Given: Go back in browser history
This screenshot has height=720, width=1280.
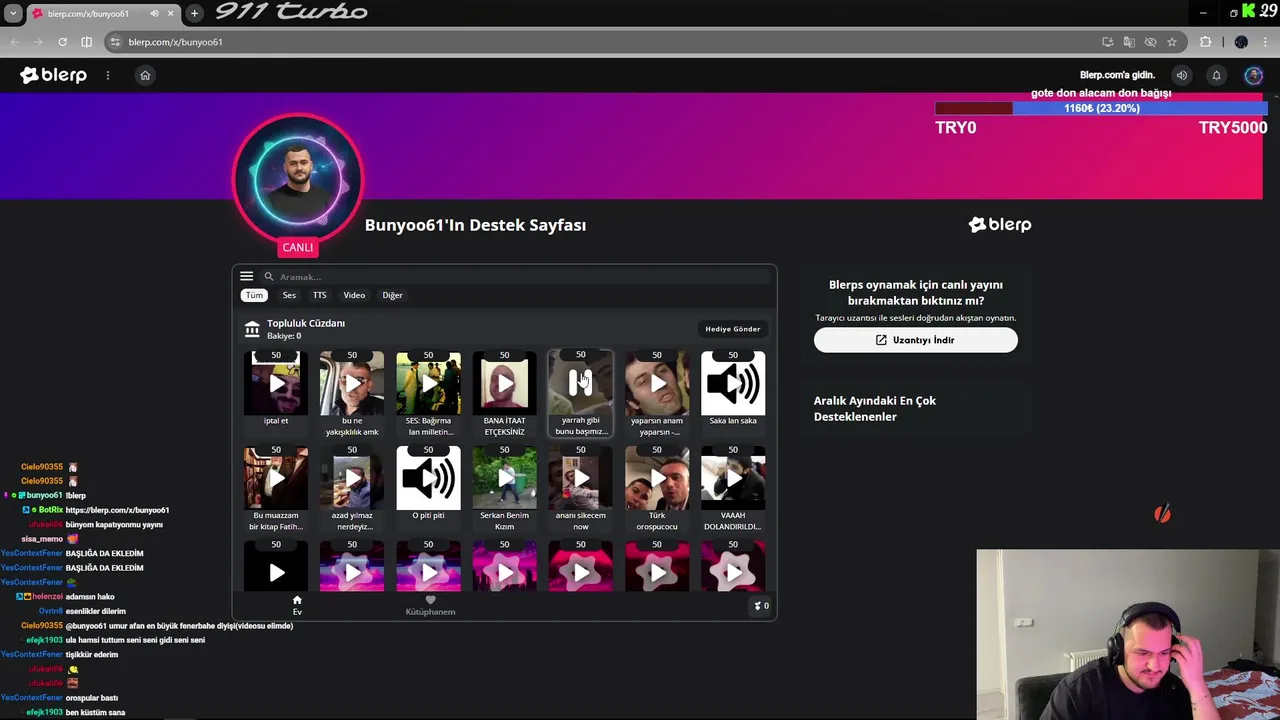Looking at the screenshot, I should tap(14, 42).
